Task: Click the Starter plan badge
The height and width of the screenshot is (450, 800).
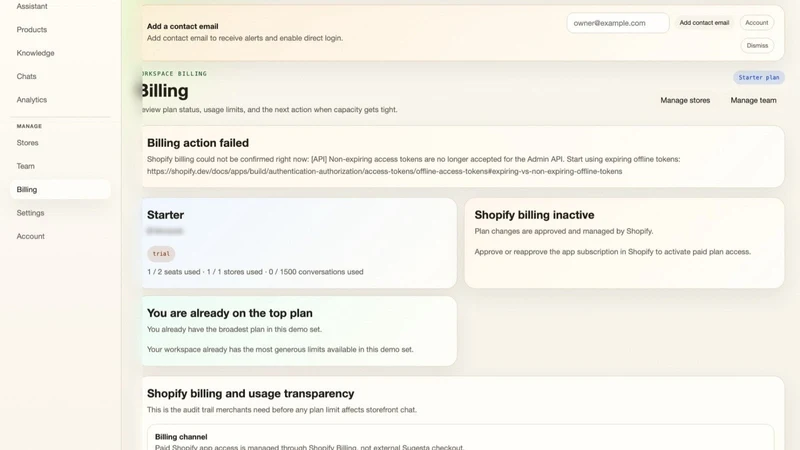Action: point(759,78)
